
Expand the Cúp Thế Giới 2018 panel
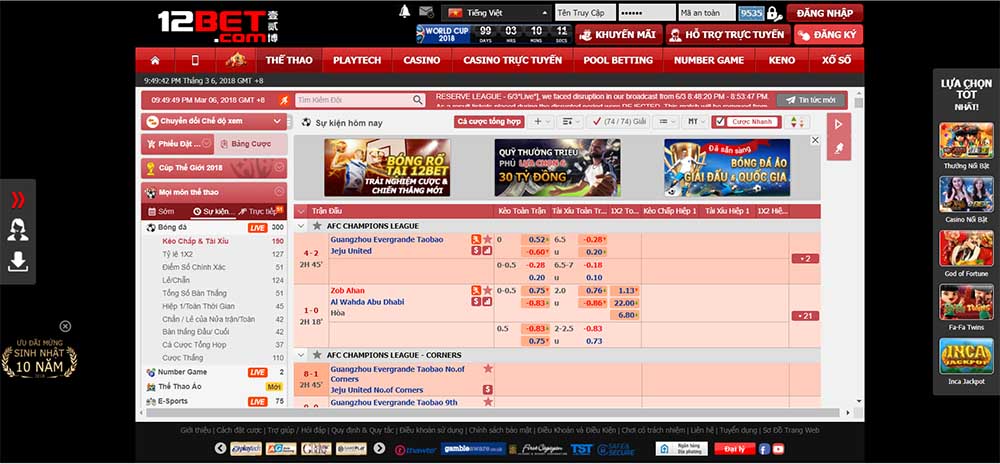click(x=279, y=168)
